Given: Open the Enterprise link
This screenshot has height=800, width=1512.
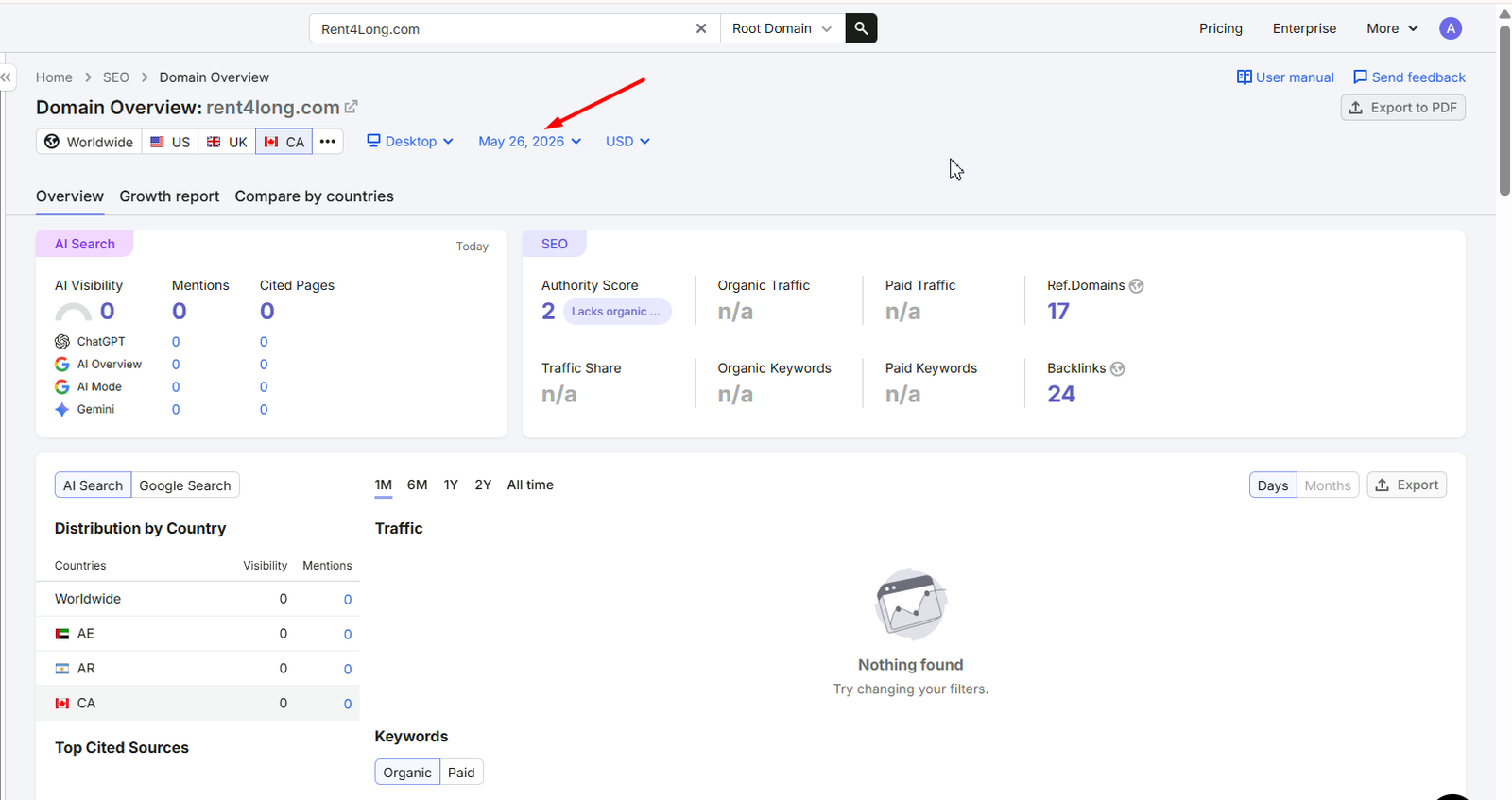Looking at the screenshot, I should (1304, 28).
